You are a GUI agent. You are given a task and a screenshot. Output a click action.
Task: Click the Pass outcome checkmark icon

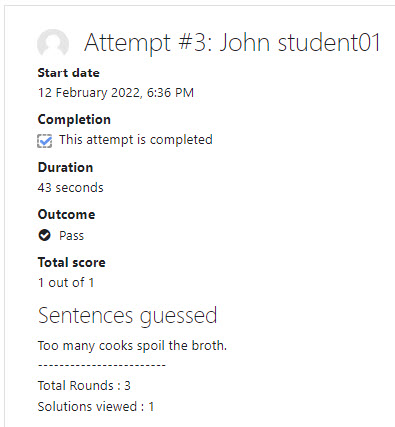(x=44, y=235)
